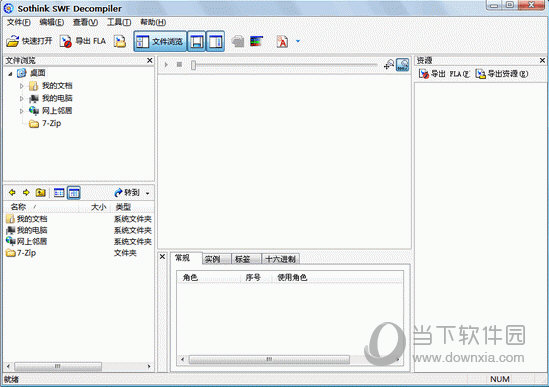
Task: Toggle the bottom panel layout icon
Action: (x=196, y=42)
